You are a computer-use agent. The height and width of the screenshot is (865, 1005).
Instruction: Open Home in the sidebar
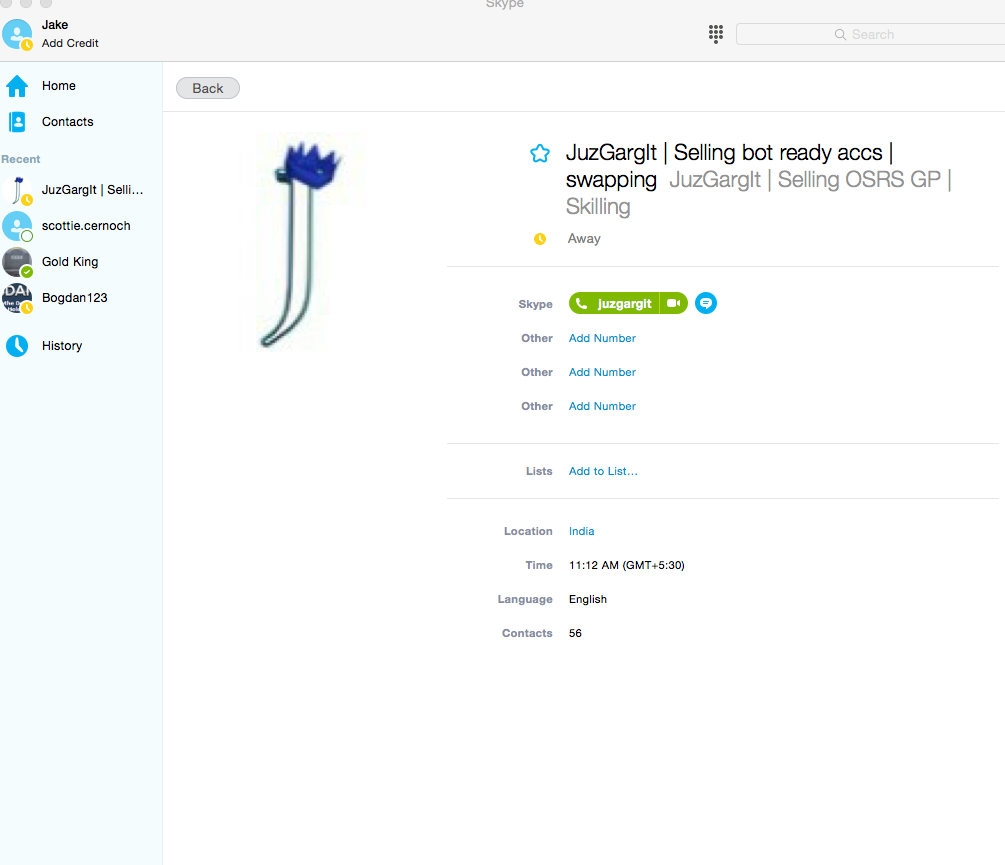(x=58, y=86)
